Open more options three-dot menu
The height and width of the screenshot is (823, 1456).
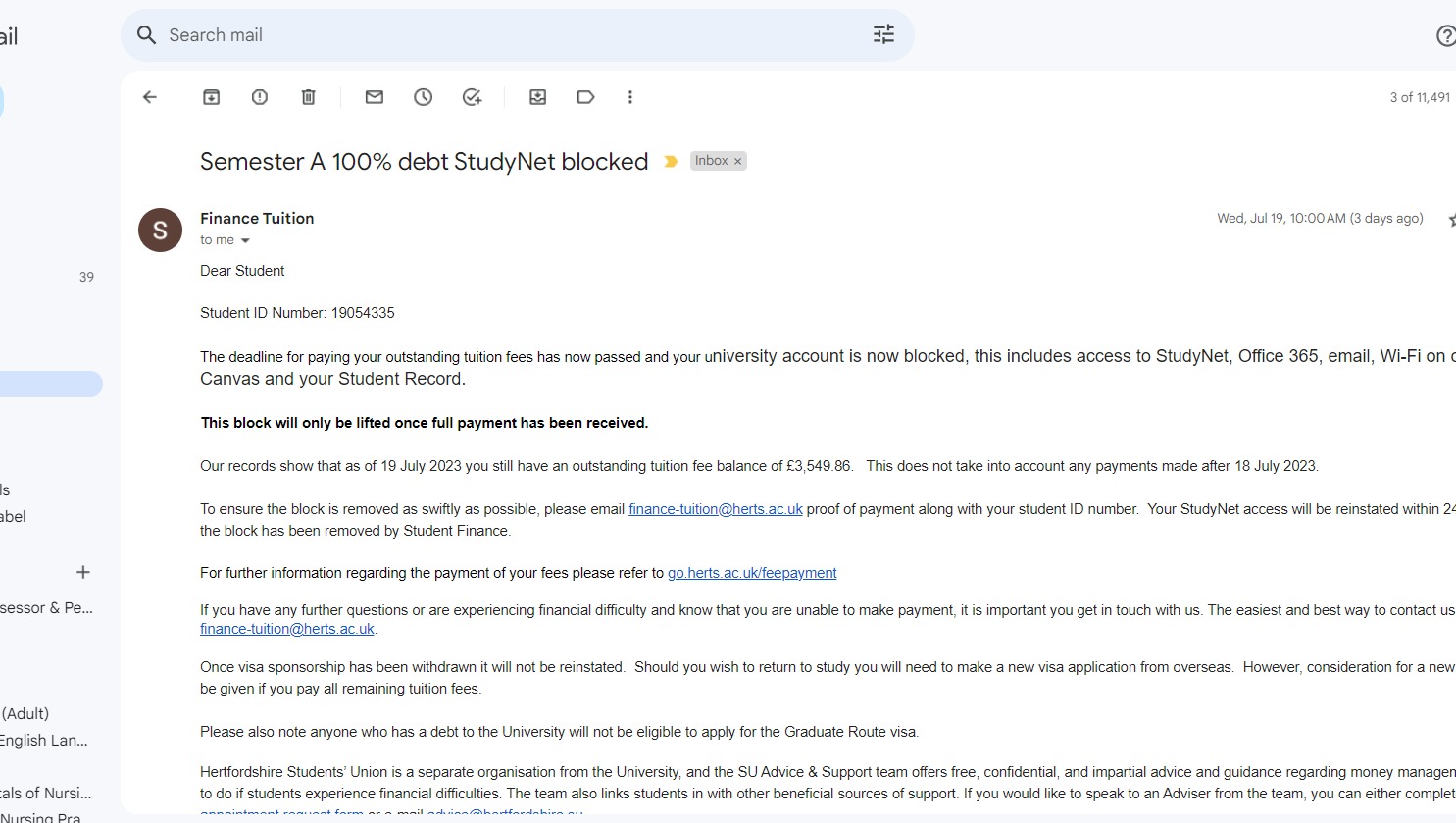(x=630, y=97)
